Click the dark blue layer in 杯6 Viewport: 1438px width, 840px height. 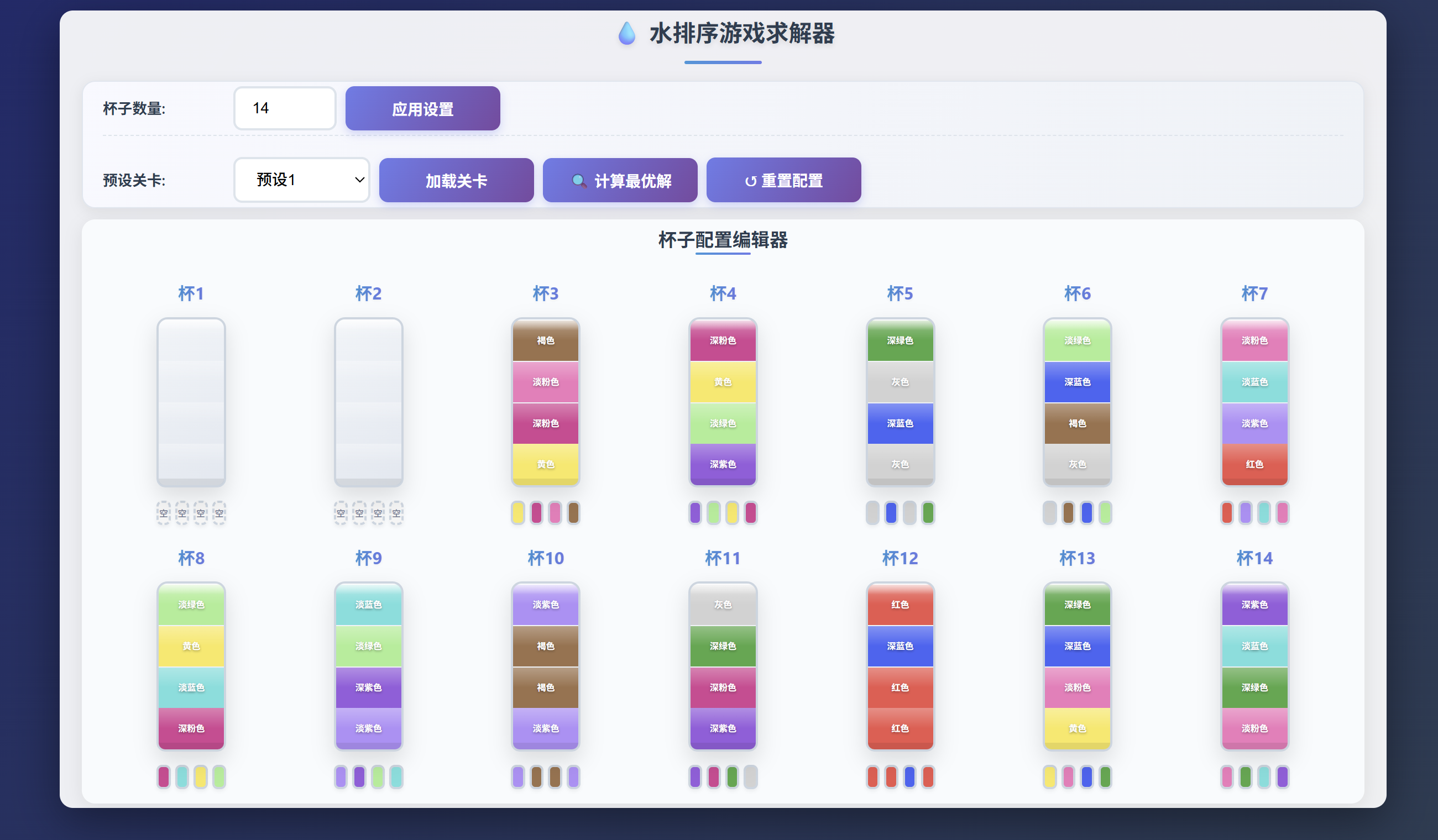point(1077,381)
